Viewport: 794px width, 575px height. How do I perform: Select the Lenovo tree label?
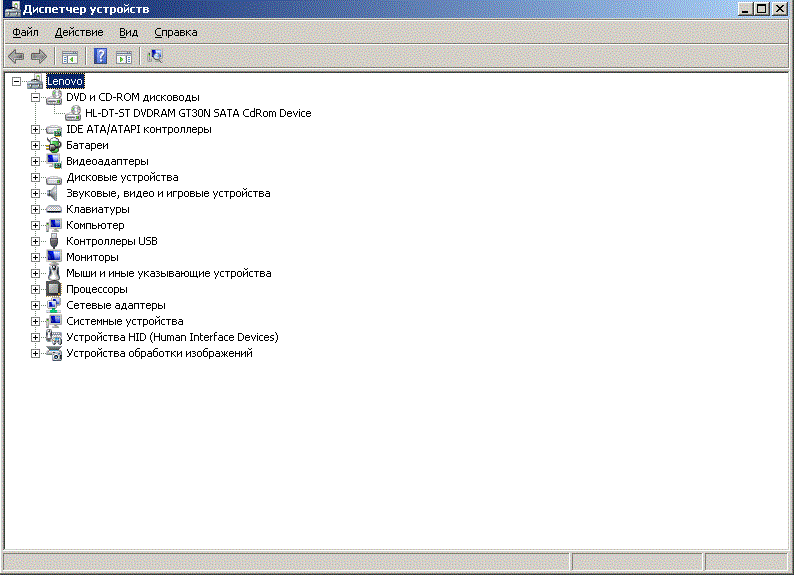pos(65,81)
